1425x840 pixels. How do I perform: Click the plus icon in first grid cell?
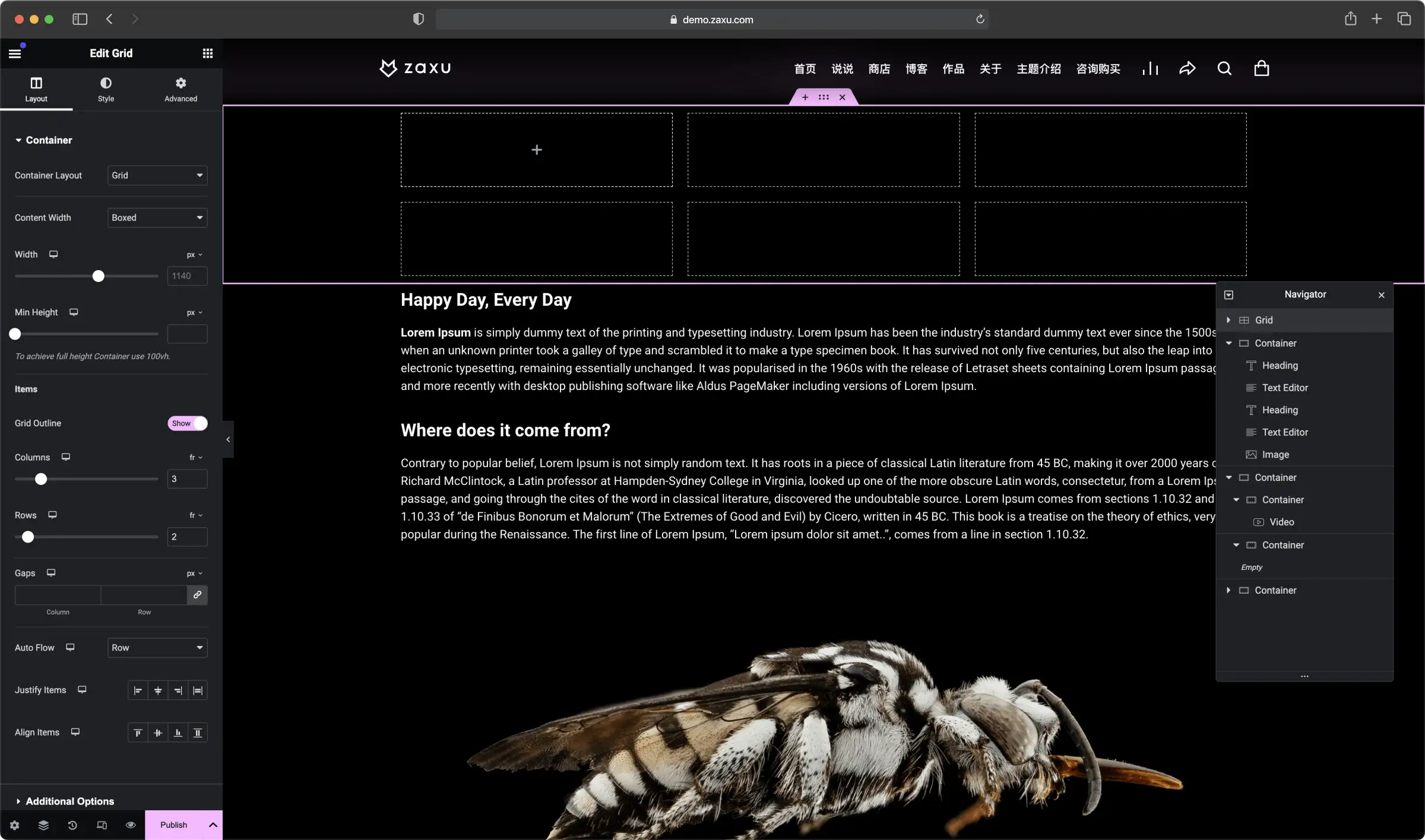[536, 150]
